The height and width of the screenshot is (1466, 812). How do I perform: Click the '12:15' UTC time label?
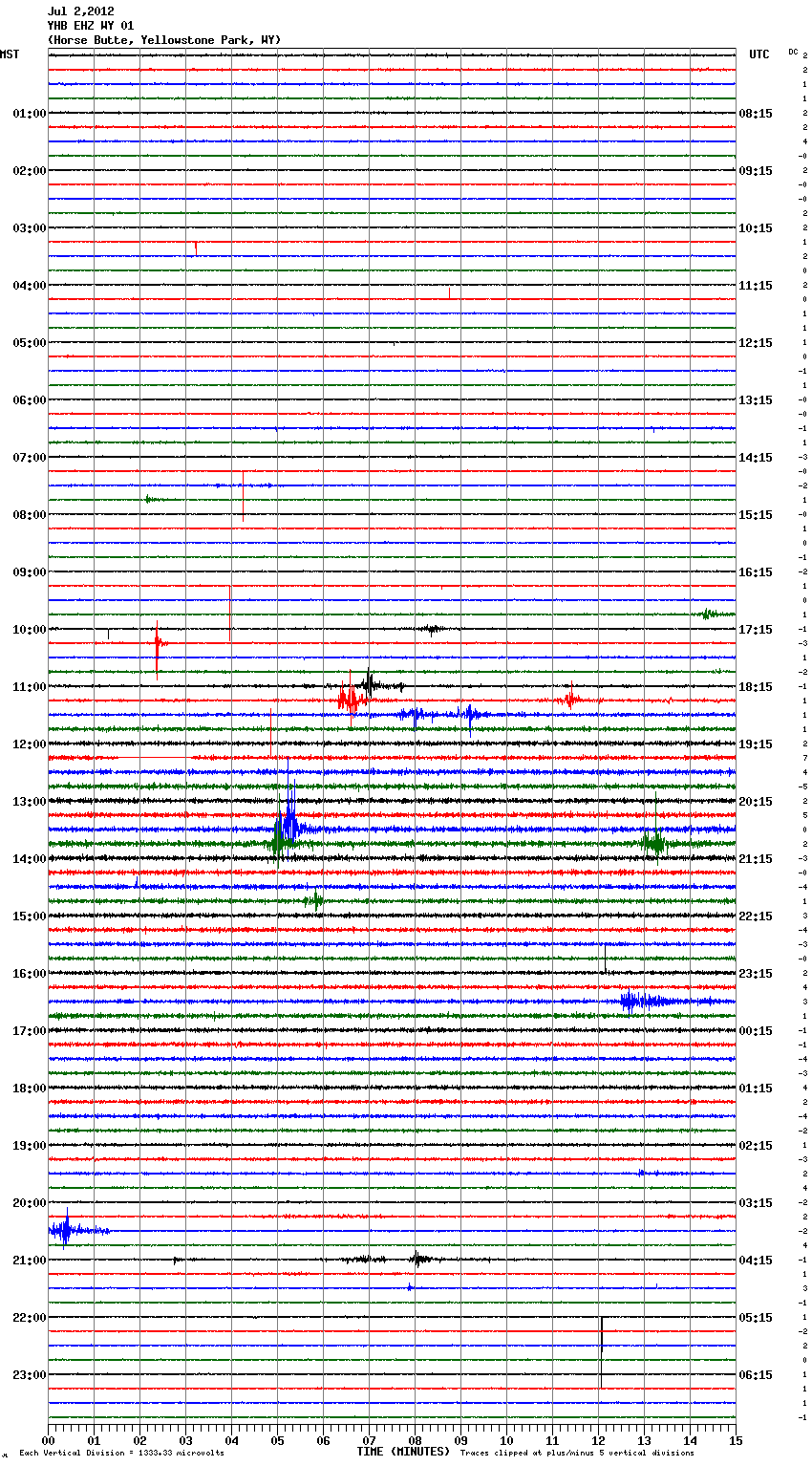[756, 343]
